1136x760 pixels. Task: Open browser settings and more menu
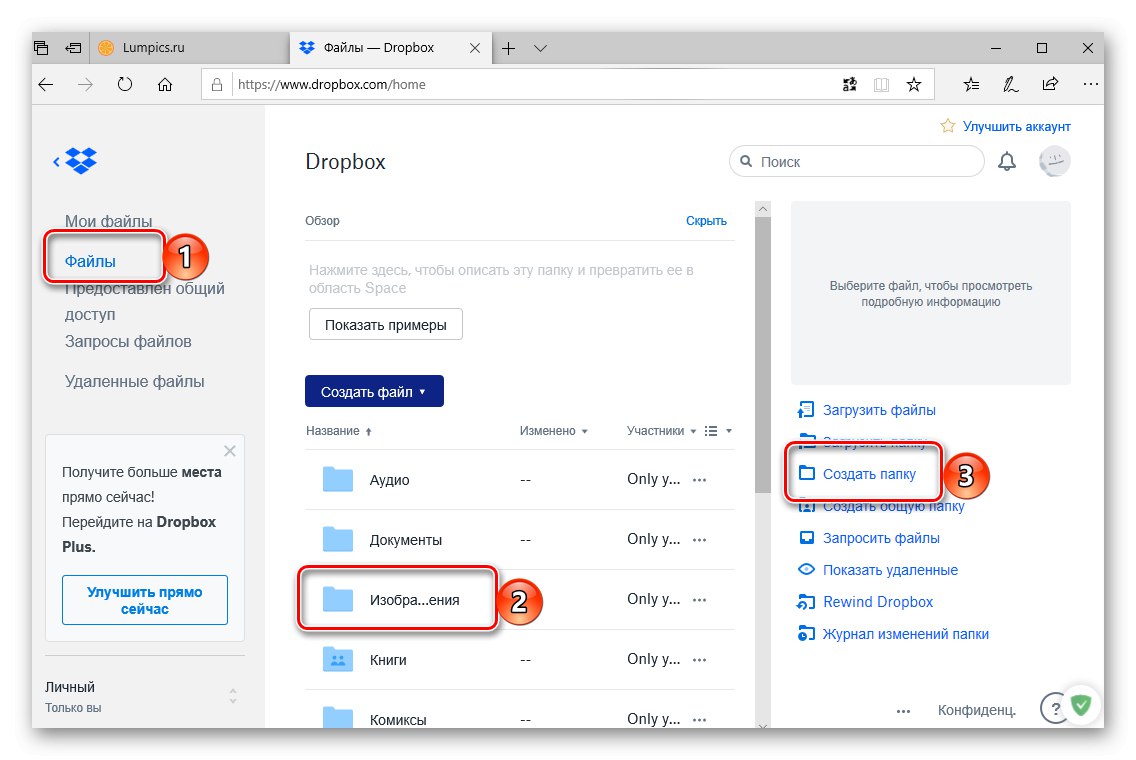click(x=1090, y=84)
